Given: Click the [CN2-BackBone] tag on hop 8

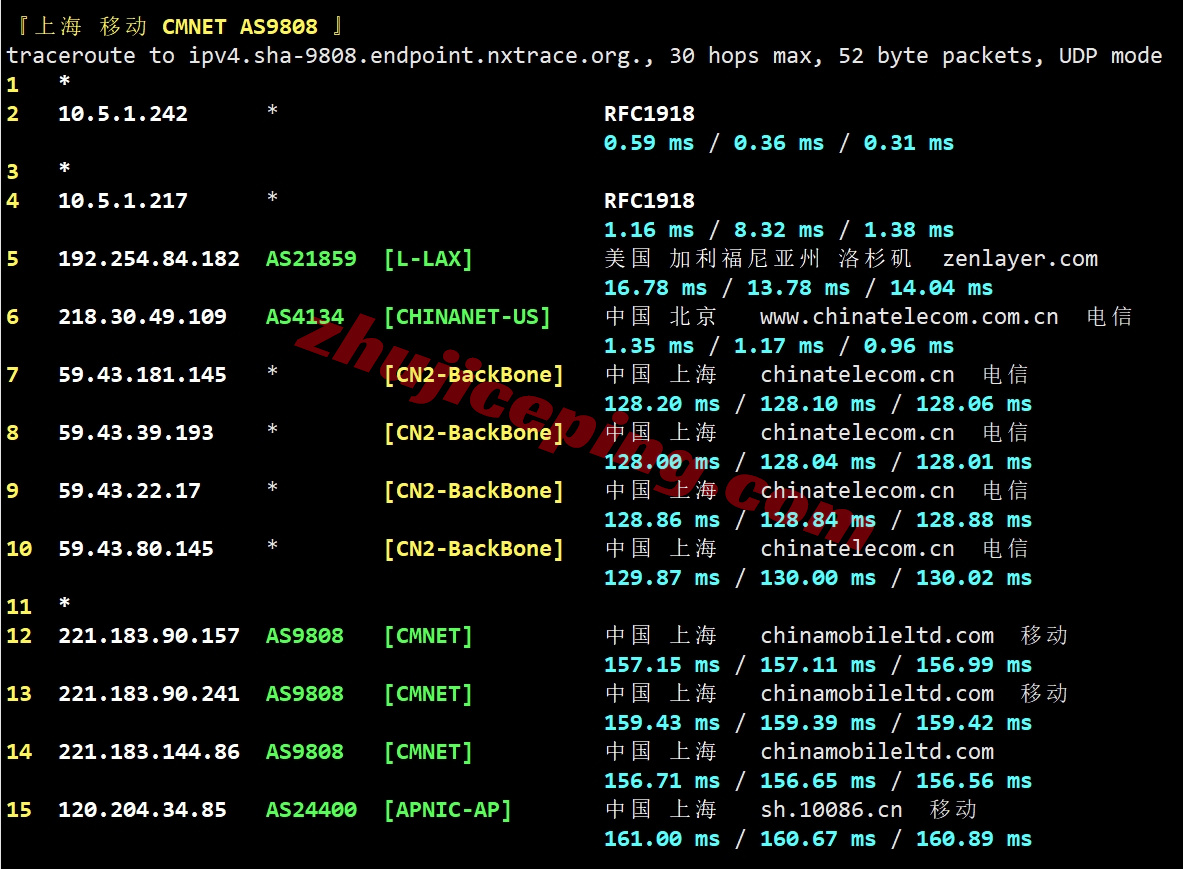Looking at the screenshot, I should click(x=474, y=433).
